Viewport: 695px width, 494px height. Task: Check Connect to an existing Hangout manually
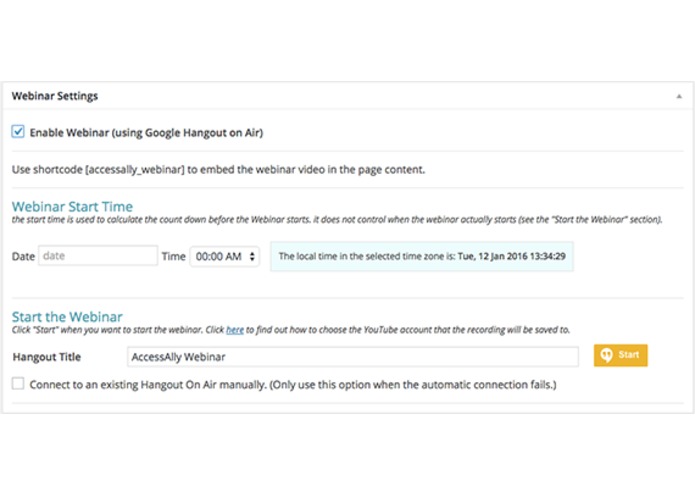pyautogui.click(x=18, y=384)
